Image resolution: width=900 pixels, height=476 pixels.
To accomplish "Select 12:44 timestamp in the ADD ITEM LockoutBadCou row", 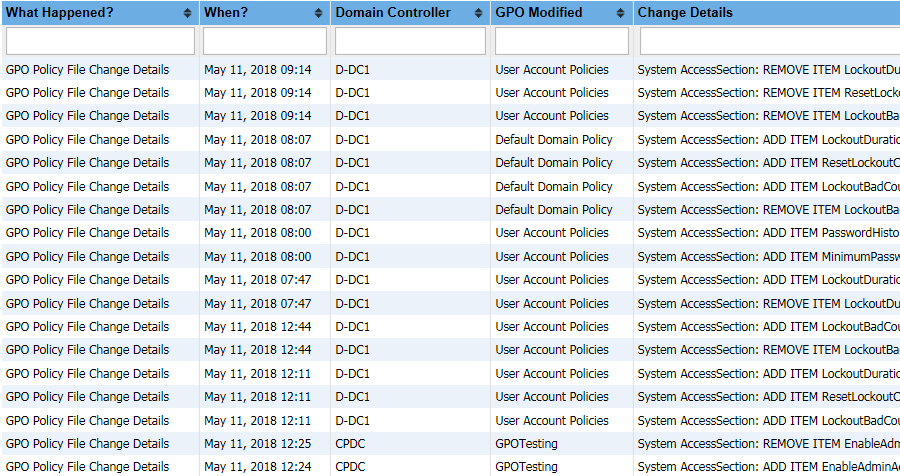I will point(258,327).
